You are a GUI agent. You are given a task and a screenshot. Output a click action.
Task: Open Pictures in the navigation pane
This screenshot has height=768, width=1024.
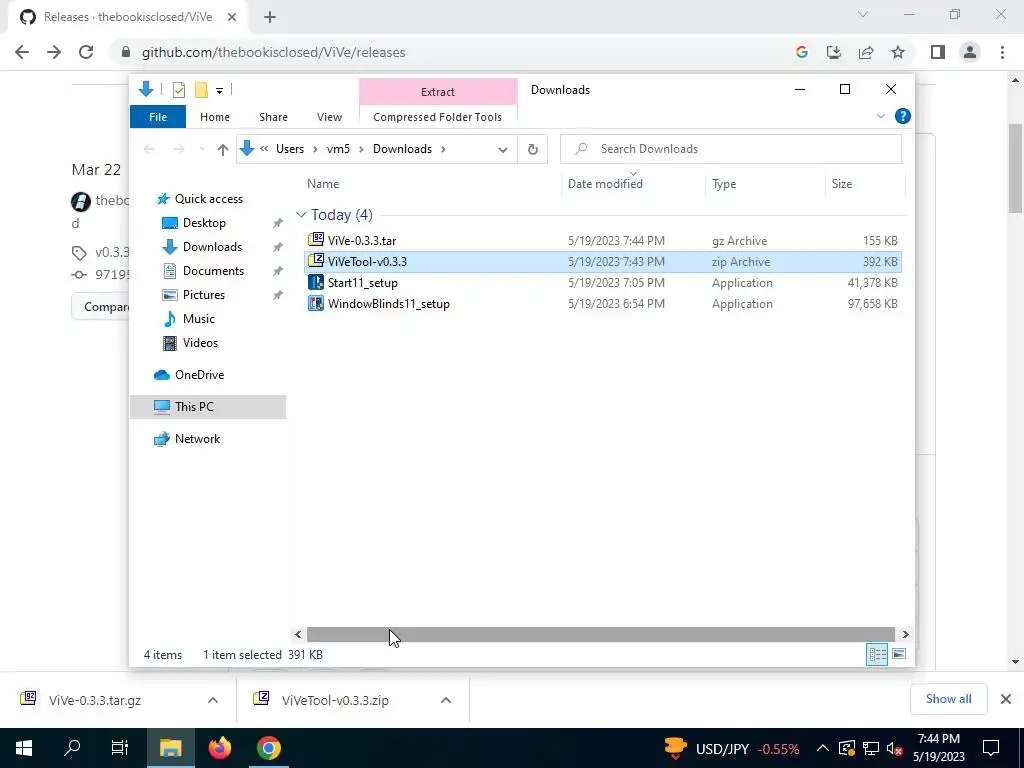[204, 295]
